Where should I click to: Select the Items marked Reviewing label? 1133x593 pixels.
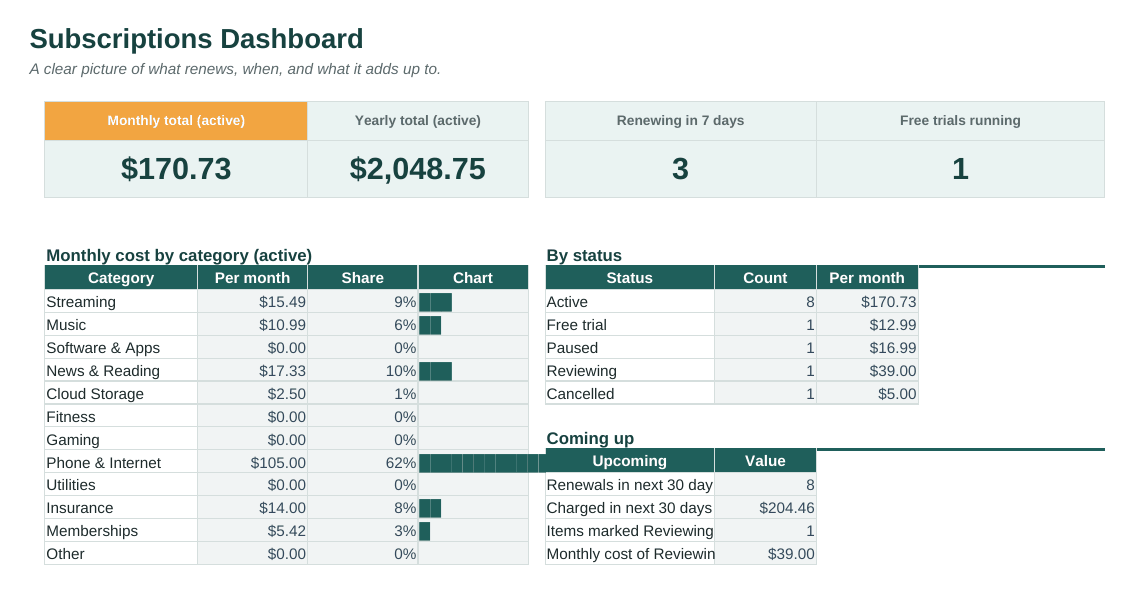[x=629, y=532]
